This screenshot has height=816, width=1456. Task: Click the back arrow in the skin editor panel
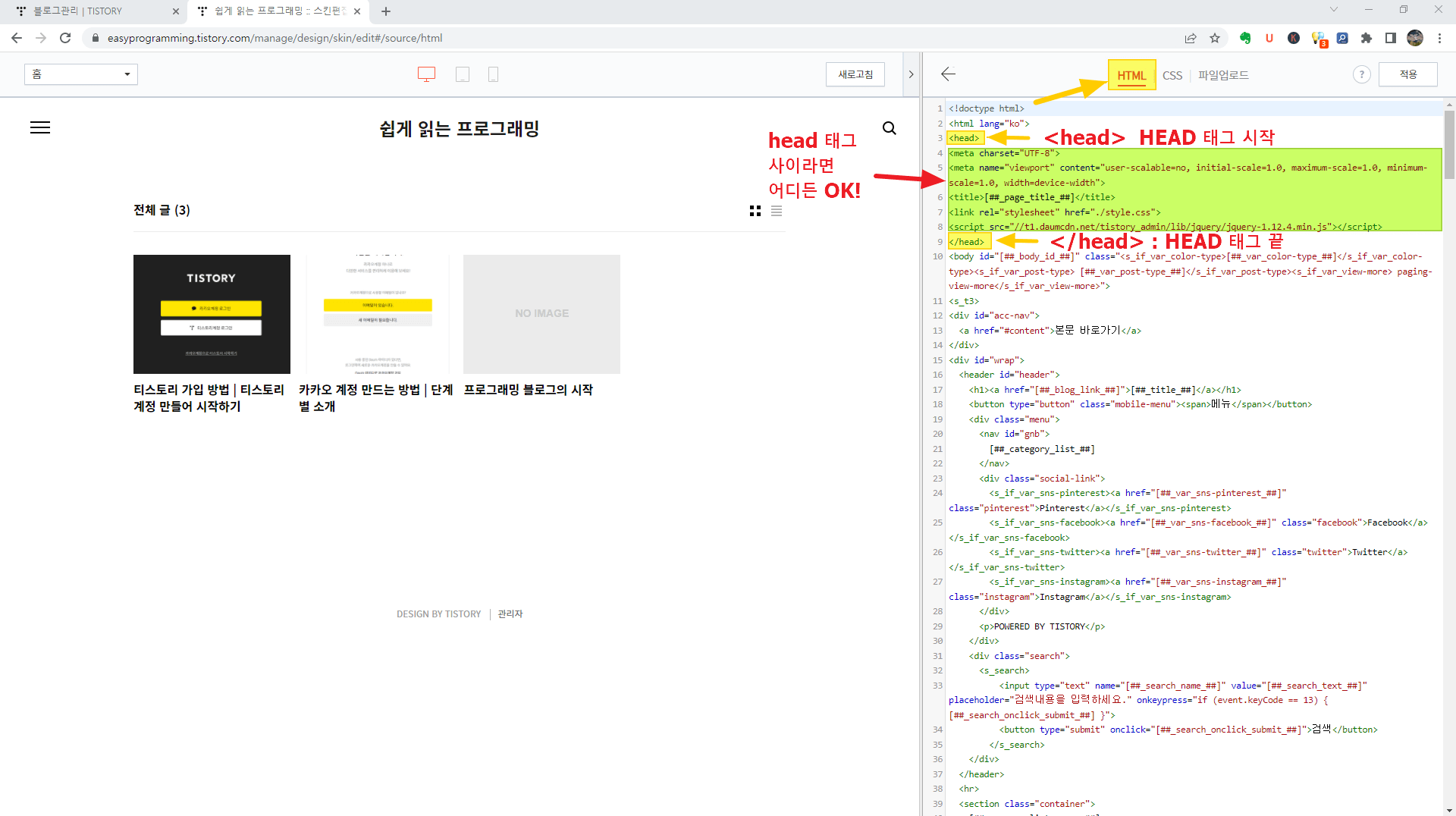(x=947, y=74)
